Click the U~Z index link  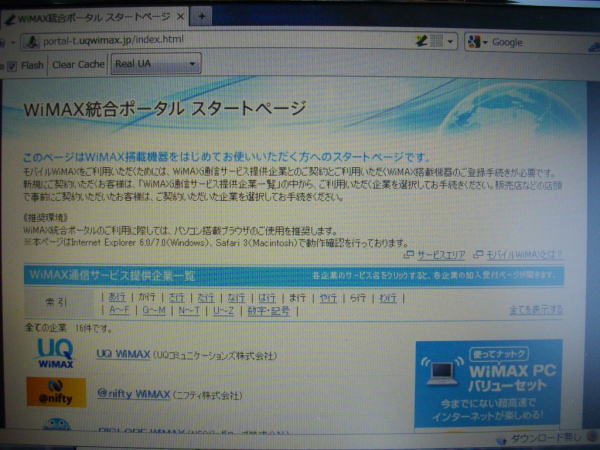(223, 311)
